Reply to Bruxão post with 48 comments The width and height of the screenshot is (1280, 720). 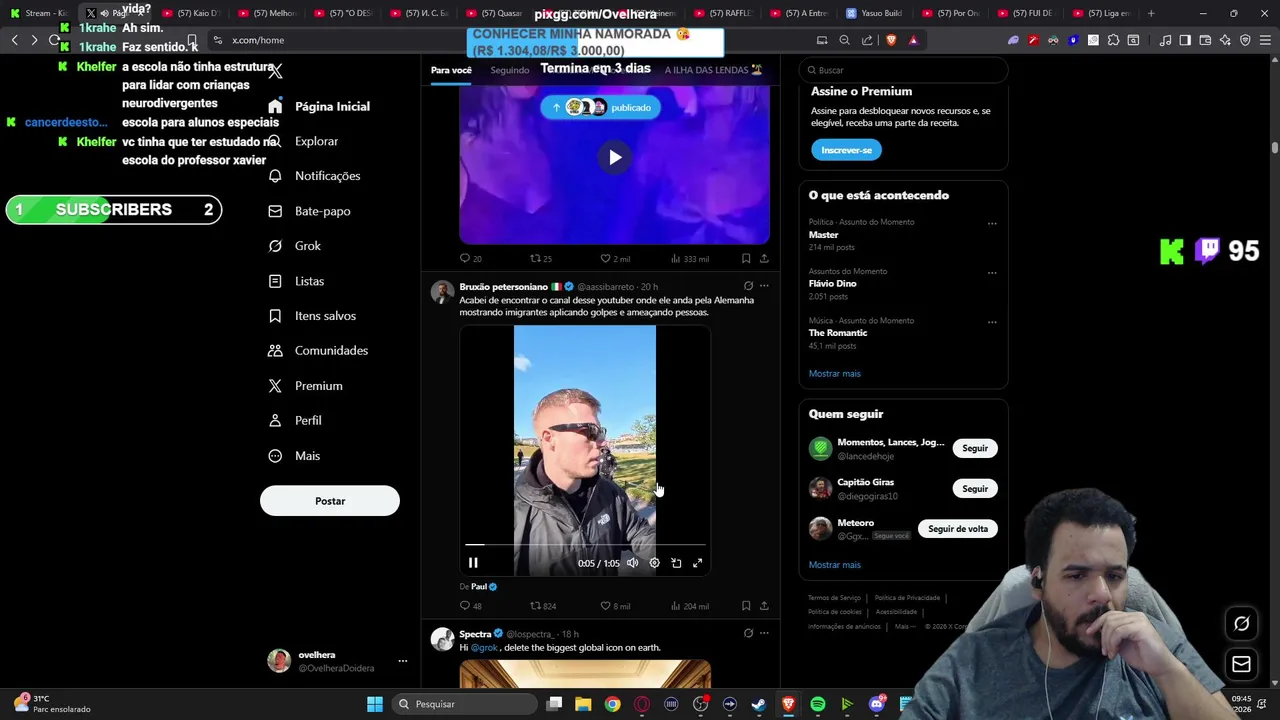tap(470, 606)
